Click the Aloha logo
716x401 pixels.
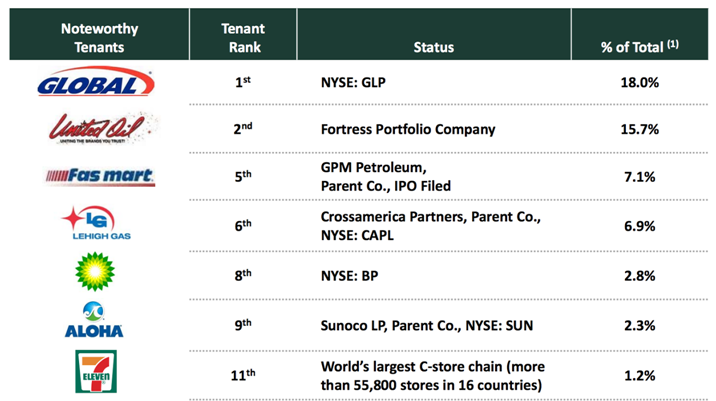pyautogui.click(x=94, y=320)
